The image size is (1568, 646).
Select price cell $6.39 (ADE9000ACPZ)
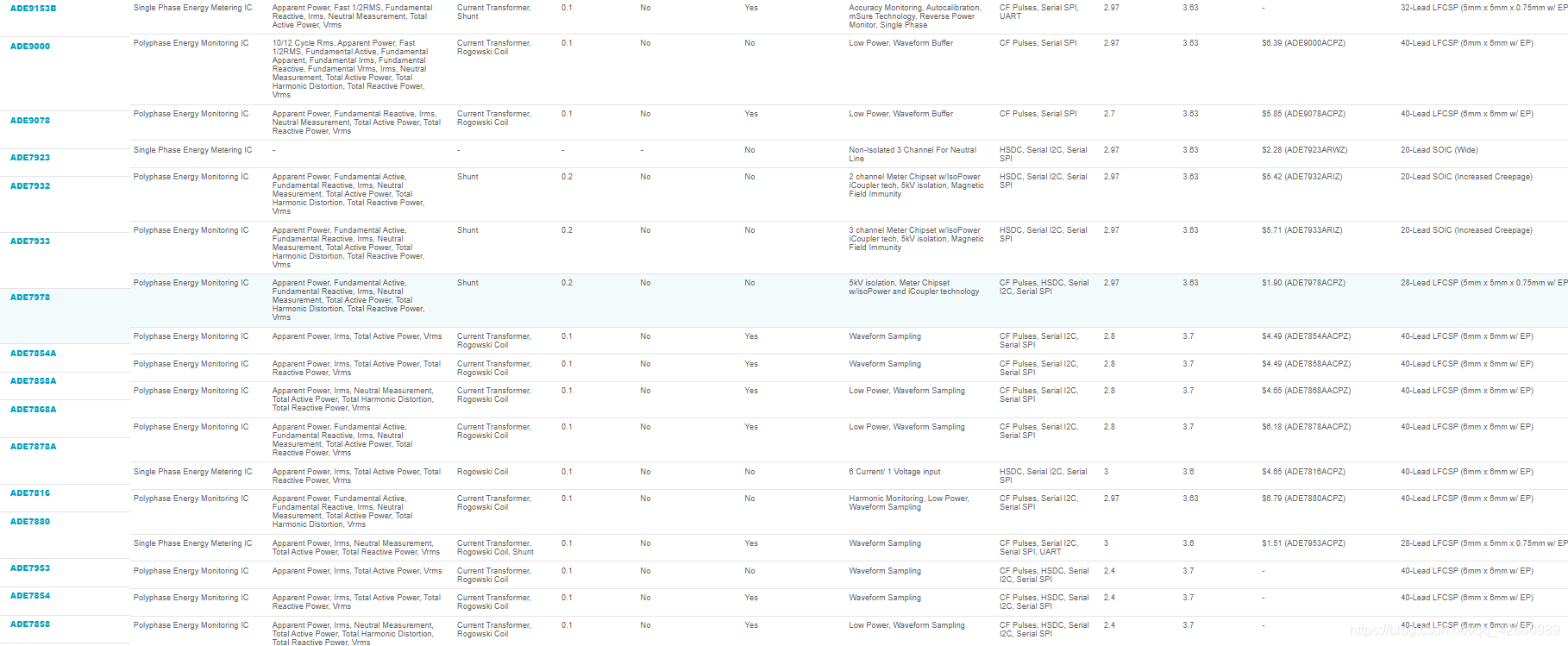pos(1303,43)
